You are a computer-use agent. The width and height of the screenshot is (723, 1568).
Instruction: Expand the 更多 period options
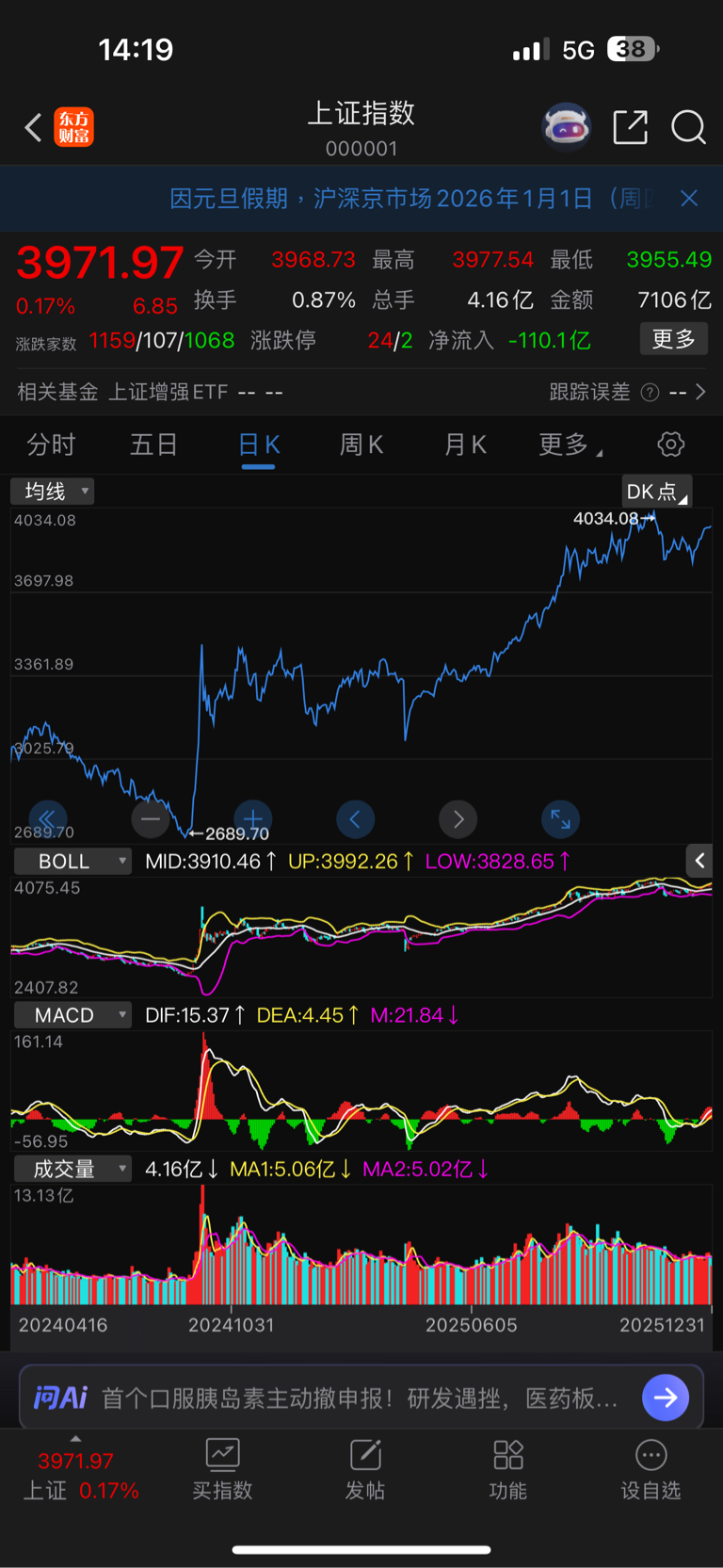[x=570, y=445]
